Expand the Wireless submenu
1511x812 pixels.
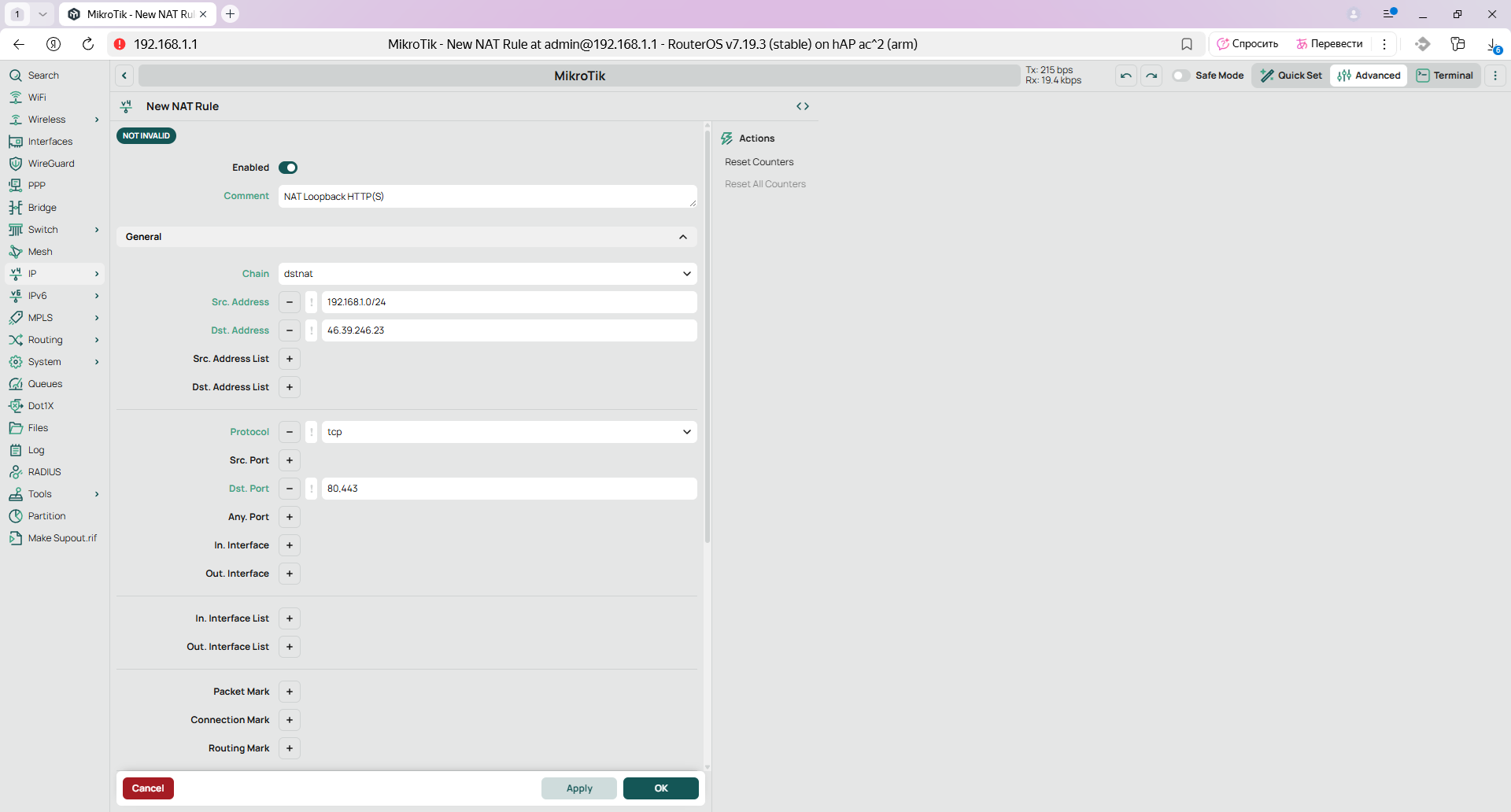click(97, 120)
